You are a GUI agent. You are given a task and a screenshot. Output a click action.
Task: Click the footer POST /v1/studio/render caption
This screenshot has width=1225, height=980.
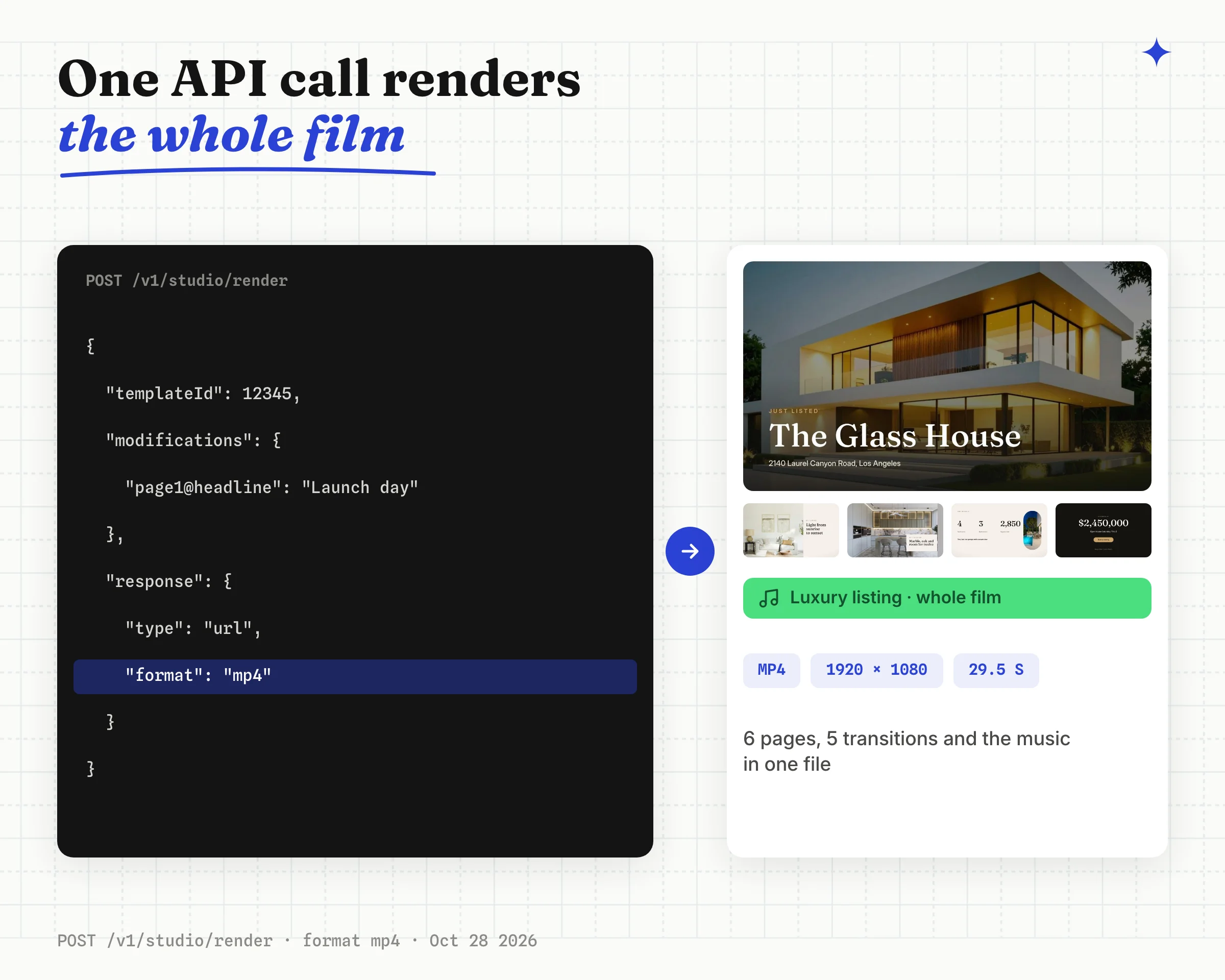[297, 940]
